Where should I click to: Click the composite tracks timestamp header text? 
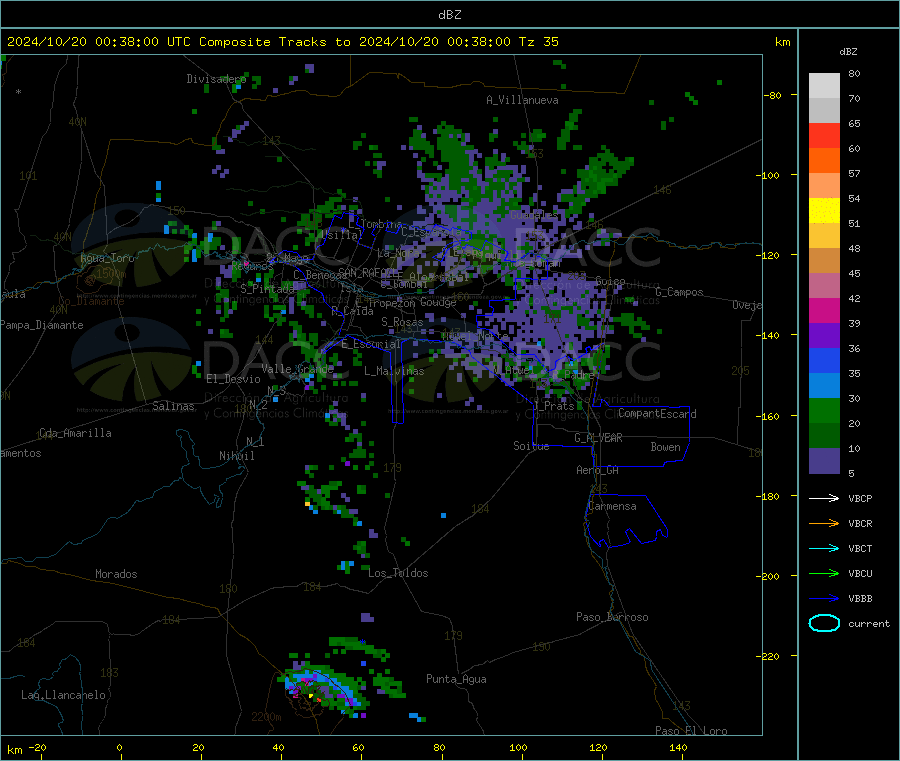(283, 42)
